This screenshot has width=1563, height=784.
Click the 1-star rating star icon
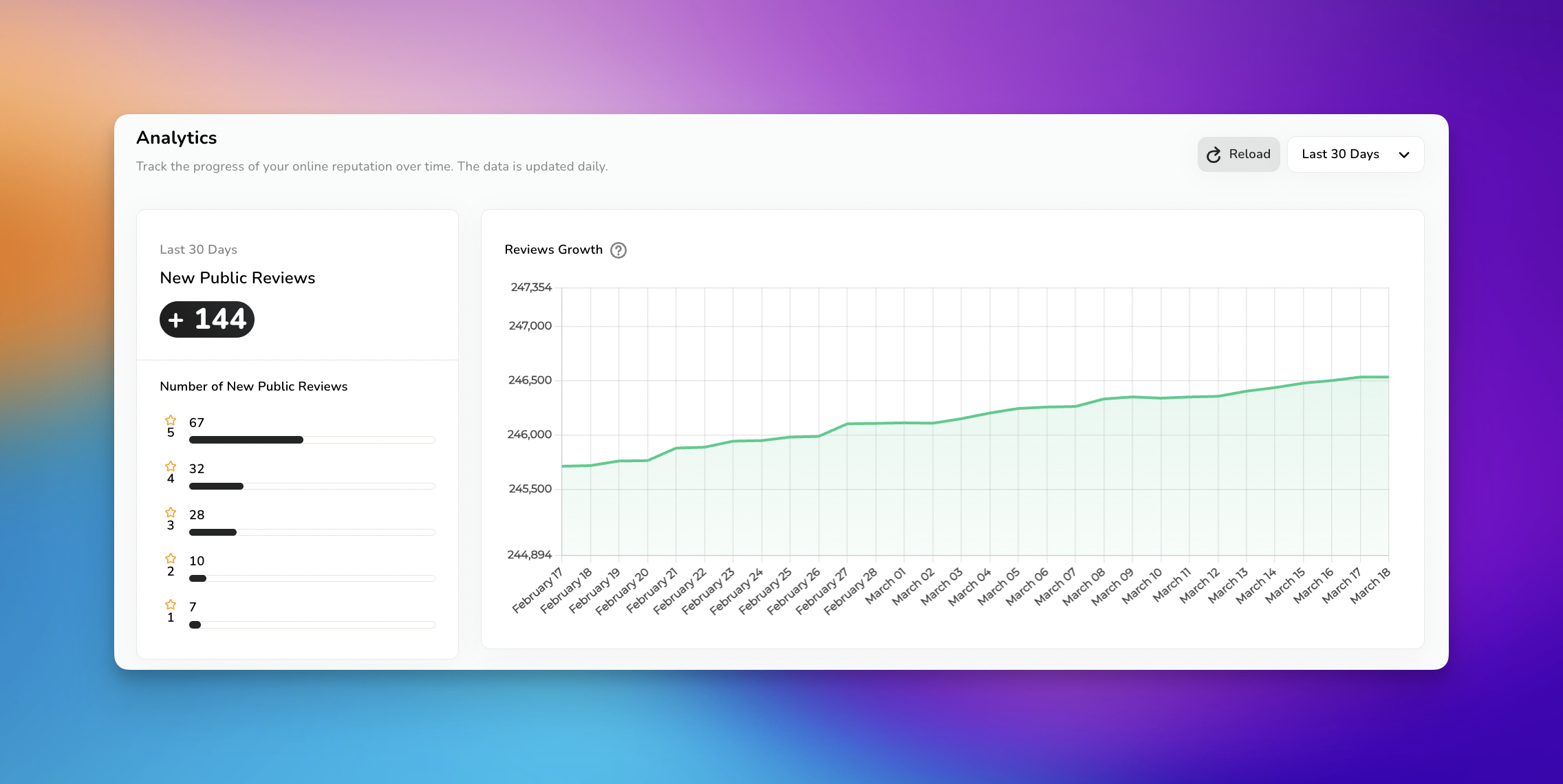[x=171, y=605]
